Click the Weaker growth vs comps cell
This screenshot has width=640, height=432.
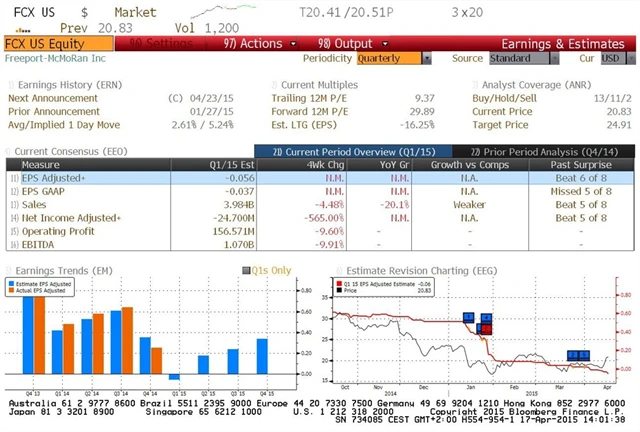(470, 205)
